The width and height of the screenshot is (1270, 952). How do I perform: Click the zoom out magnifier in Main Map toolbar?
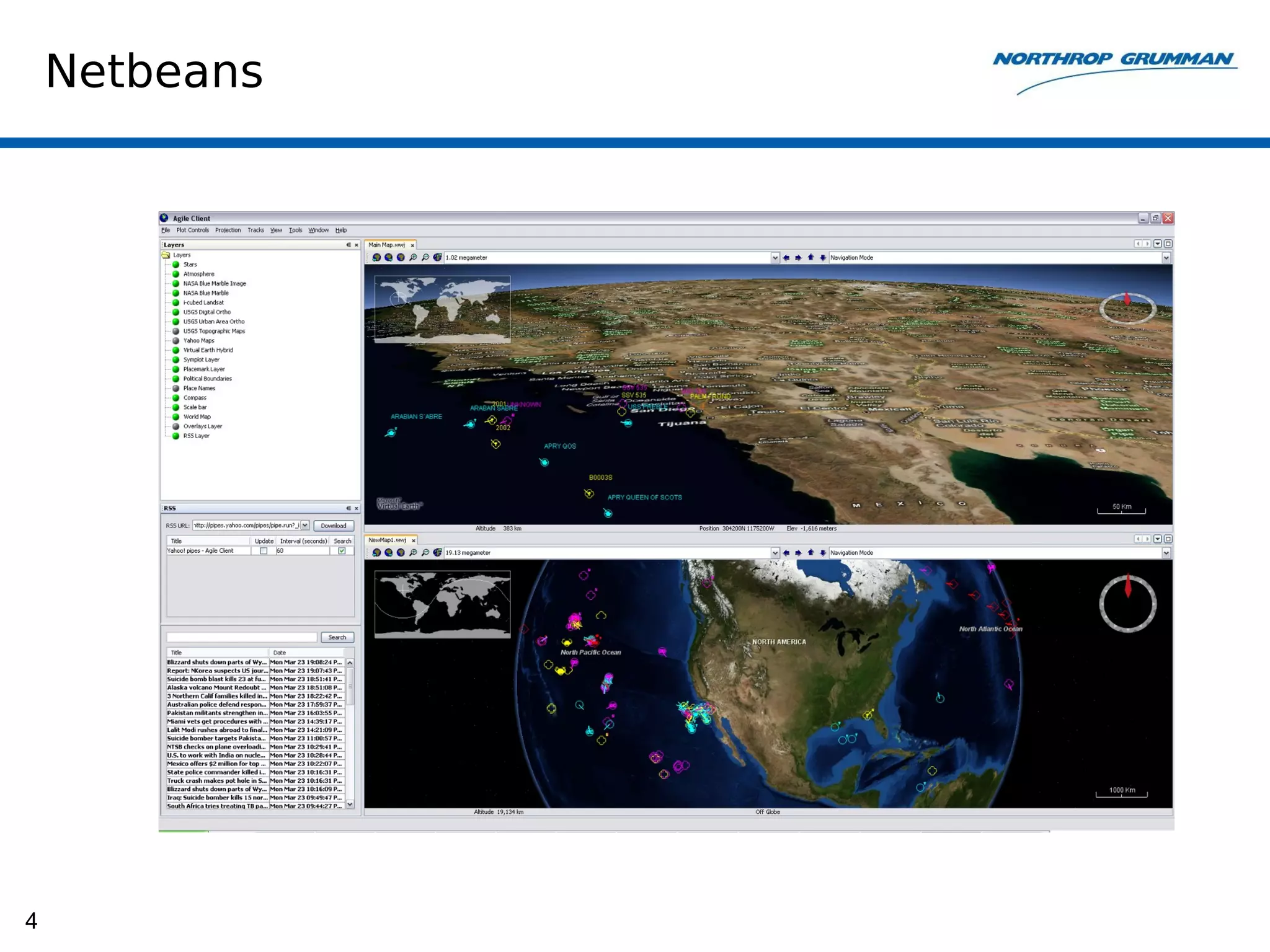coord(425,257)
